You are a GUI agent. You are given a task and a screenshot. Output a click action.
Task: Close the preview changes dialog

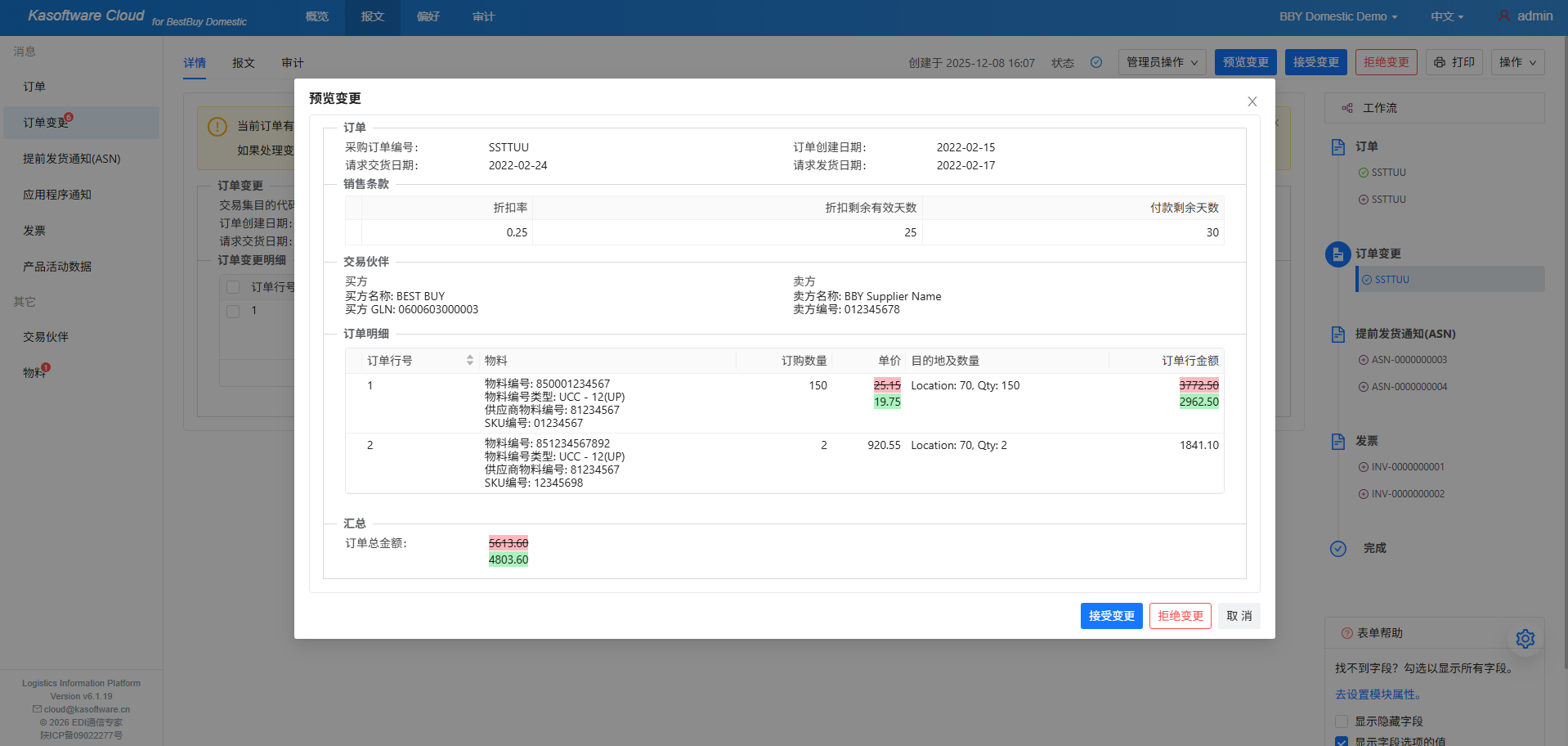pyautogui.click(x=1252, y=101)
